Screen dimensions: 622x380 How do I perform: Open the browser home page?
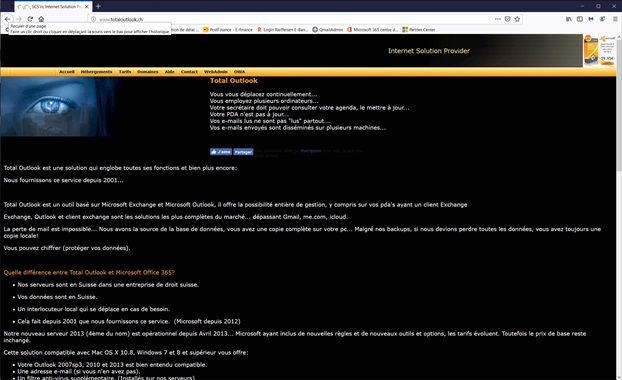(41, 19)
